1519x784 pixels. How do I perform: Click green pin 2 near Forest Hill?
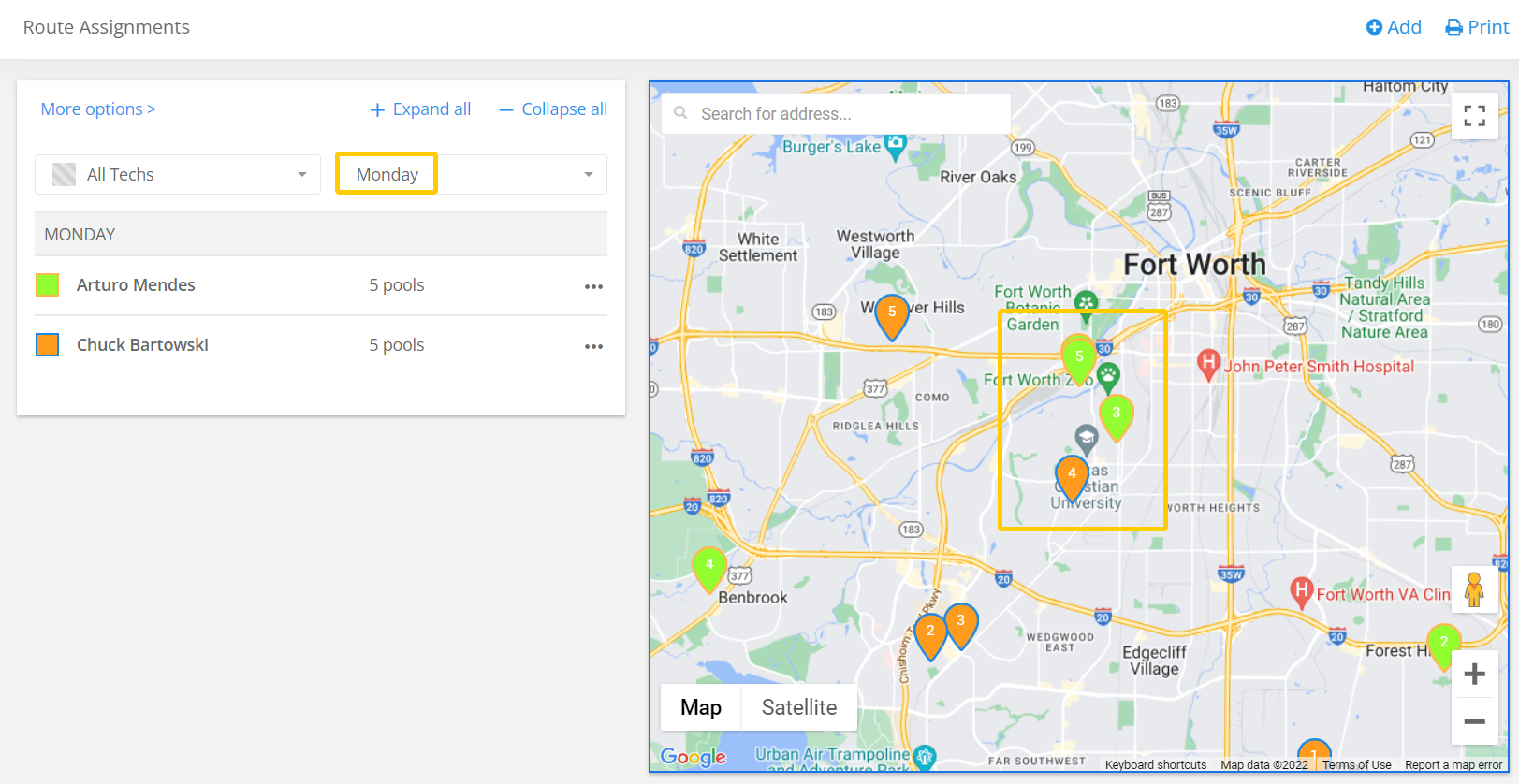[1444, 647]
